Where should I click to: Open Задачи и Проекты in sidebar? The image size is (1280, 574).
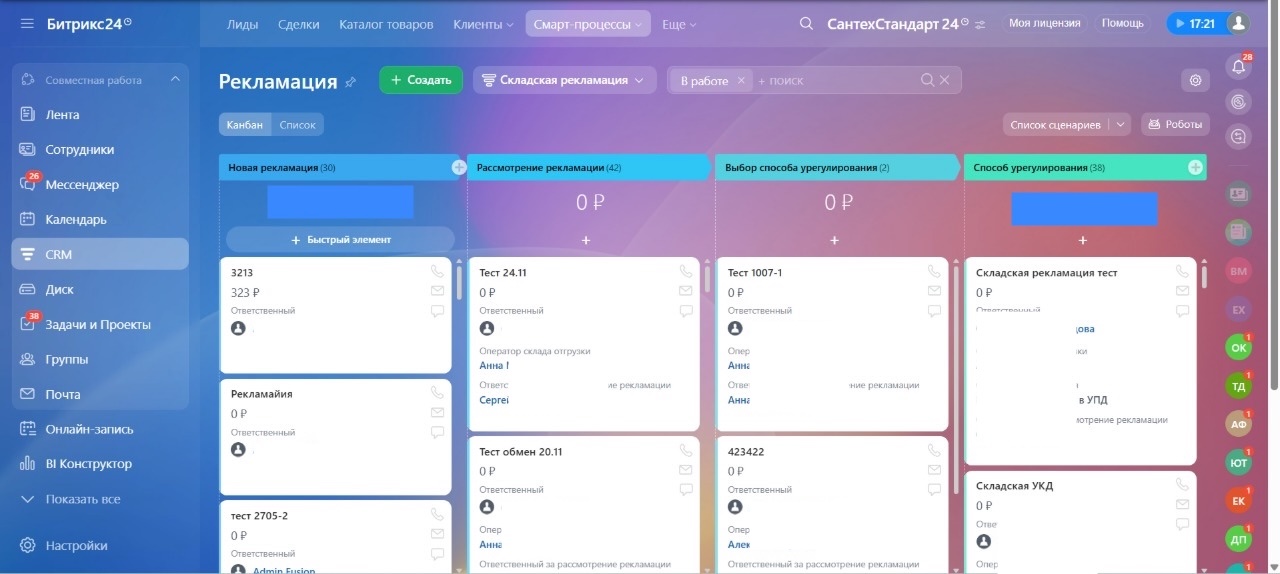100,324
